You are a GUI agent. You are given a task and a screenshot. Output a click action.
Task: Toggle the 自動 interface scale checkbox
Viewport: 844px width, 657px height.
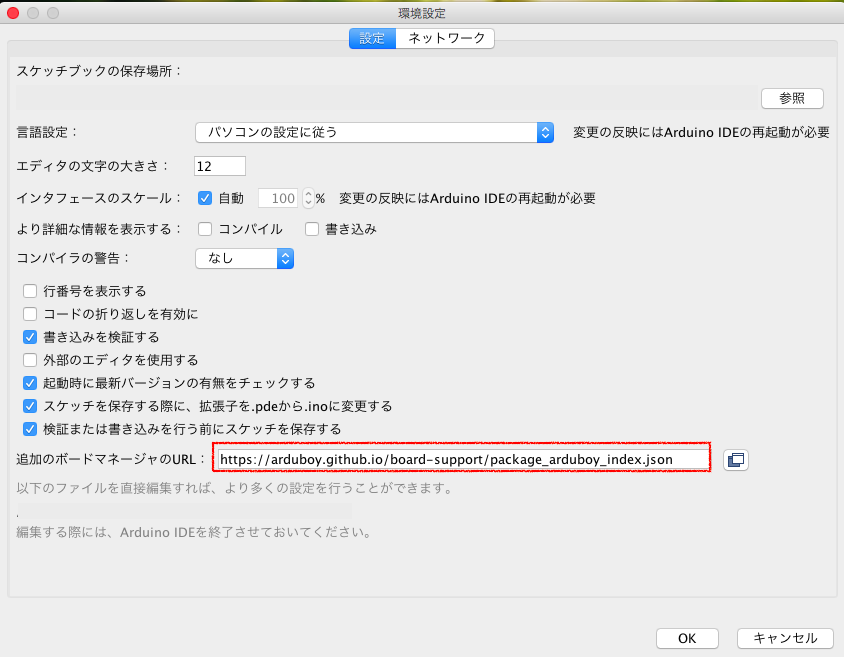point(205,198)
